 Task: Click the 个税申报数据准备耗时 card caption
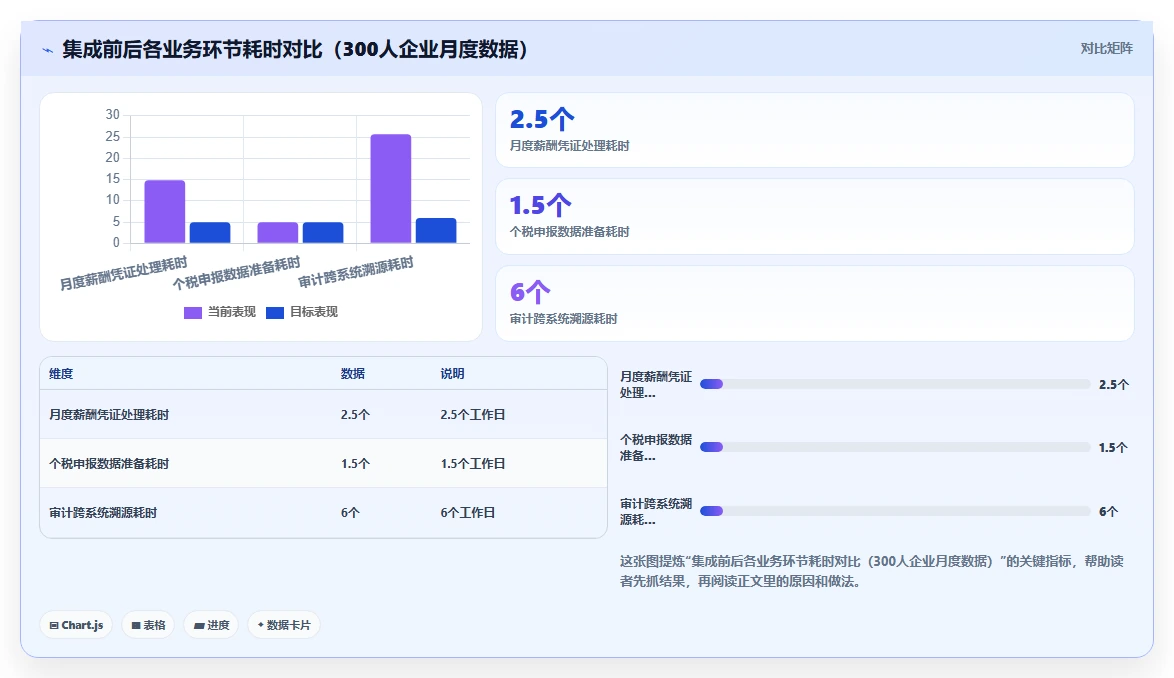point(570,232)
